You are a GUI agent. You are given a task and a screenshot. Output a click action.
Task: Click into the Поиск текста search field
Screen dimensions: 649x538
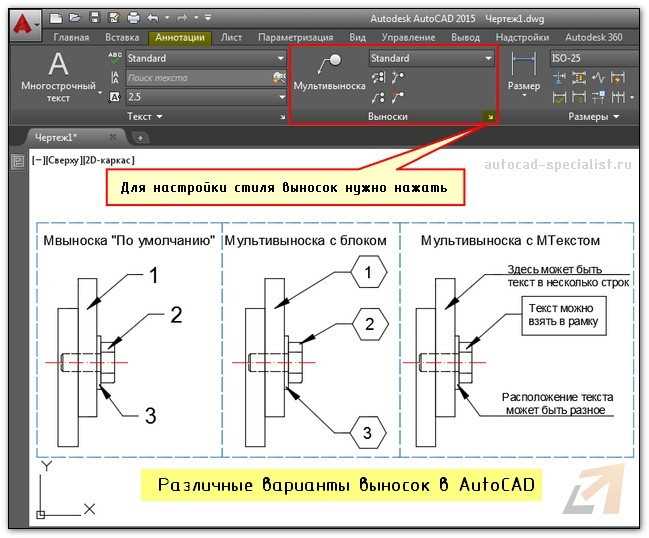(200, 78)
